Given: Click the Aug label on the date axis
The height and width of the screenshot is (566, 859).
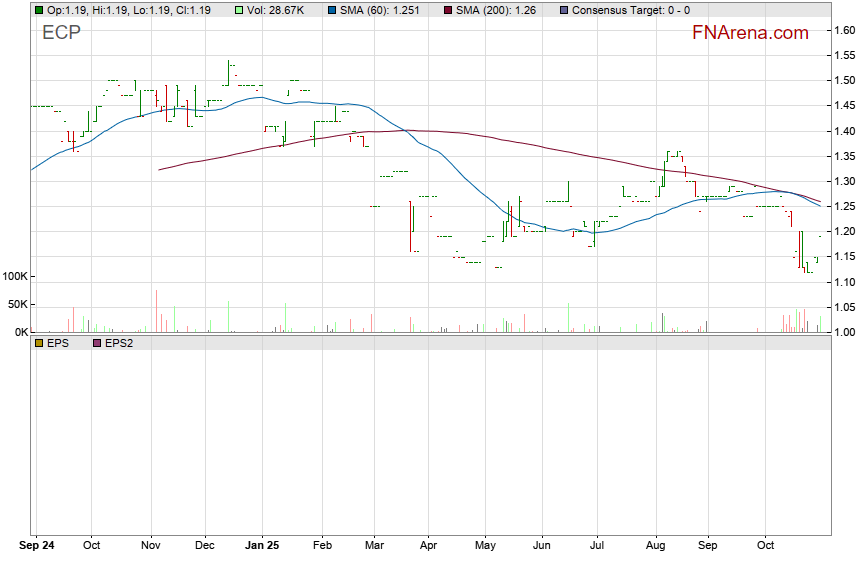Looking at the screenshot, I should click(656, 547).
